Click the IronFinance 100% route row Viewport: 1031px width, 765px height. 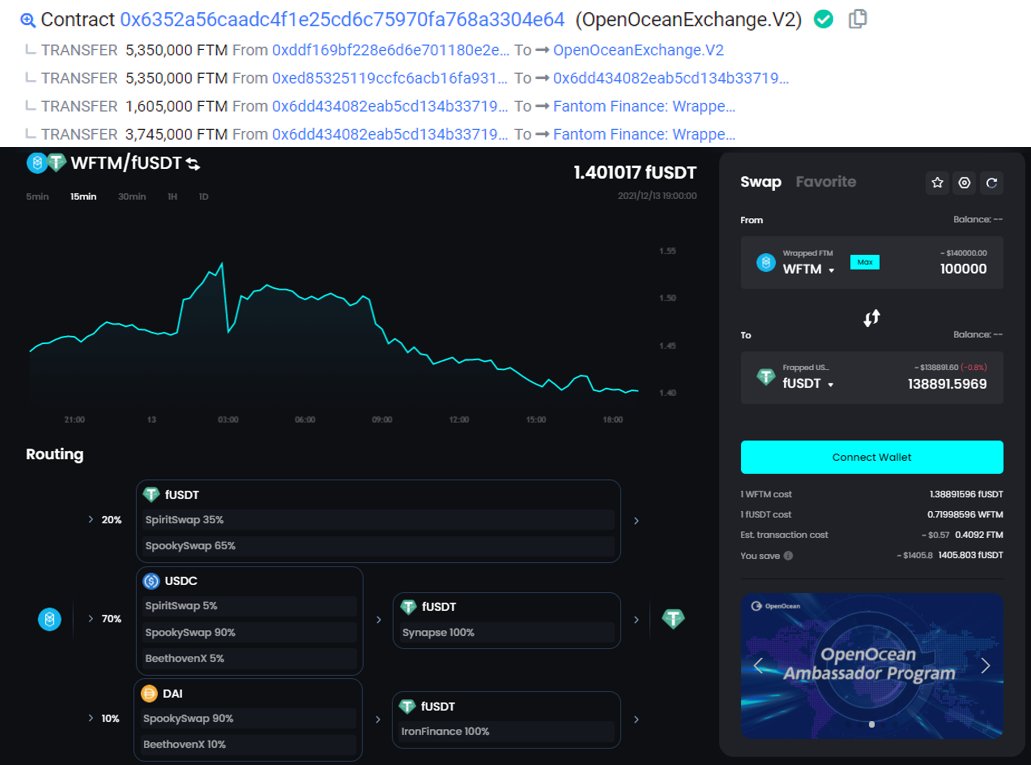click(x=506, y=731)
